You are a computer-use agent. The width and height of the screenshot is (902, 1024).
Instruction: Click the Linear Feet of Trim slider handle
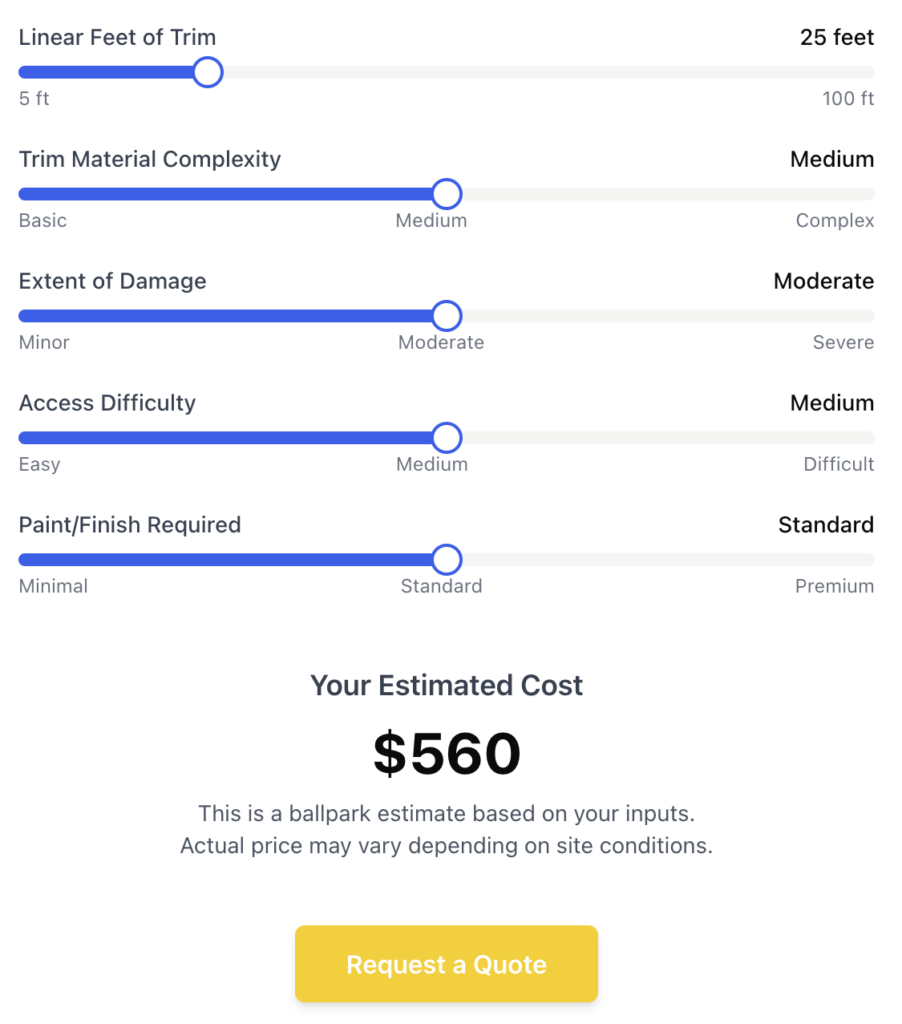coord(207,72)
